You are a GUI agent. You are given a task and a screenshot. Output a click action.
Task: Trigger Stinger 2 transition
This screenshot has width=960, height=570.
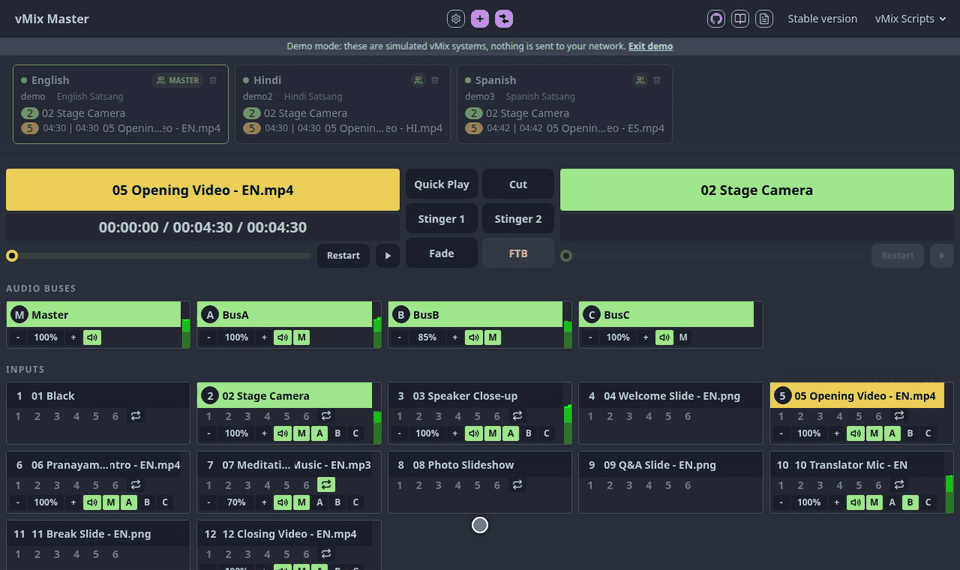(518, 219)
